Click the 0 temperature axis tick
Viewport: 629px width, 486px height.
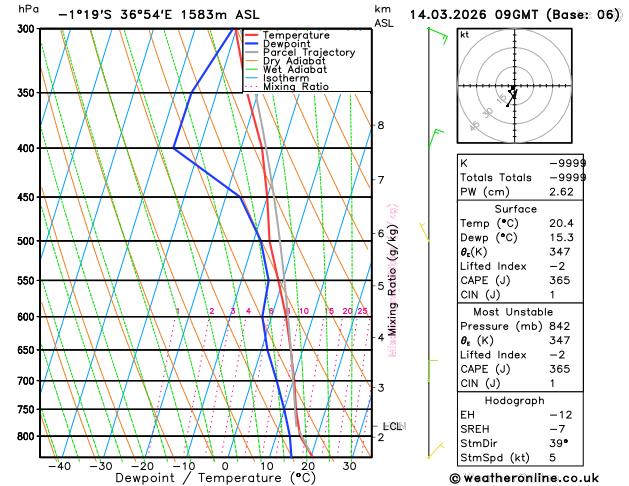point(225,466)
